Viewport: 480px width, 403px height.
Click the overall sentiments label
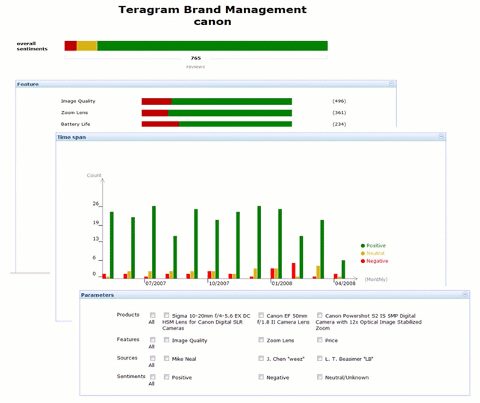point(32,46)
